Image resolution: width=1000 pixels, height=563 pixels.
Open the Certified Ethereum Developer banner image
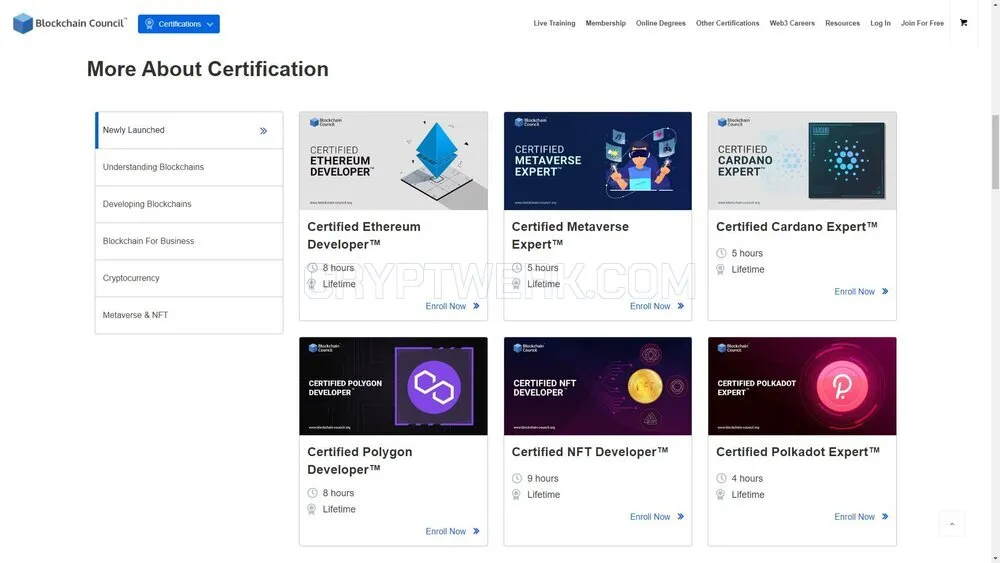pos(393,161)
